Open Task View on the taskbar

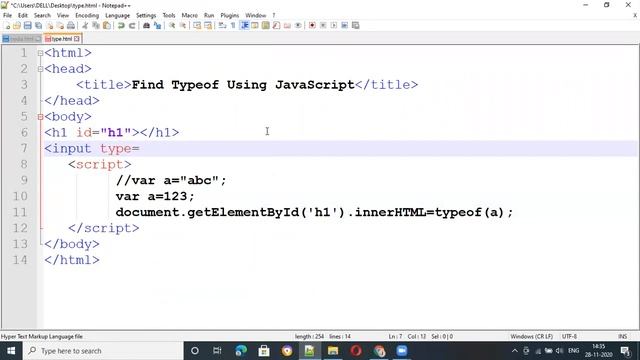click(x=217, y=351)
